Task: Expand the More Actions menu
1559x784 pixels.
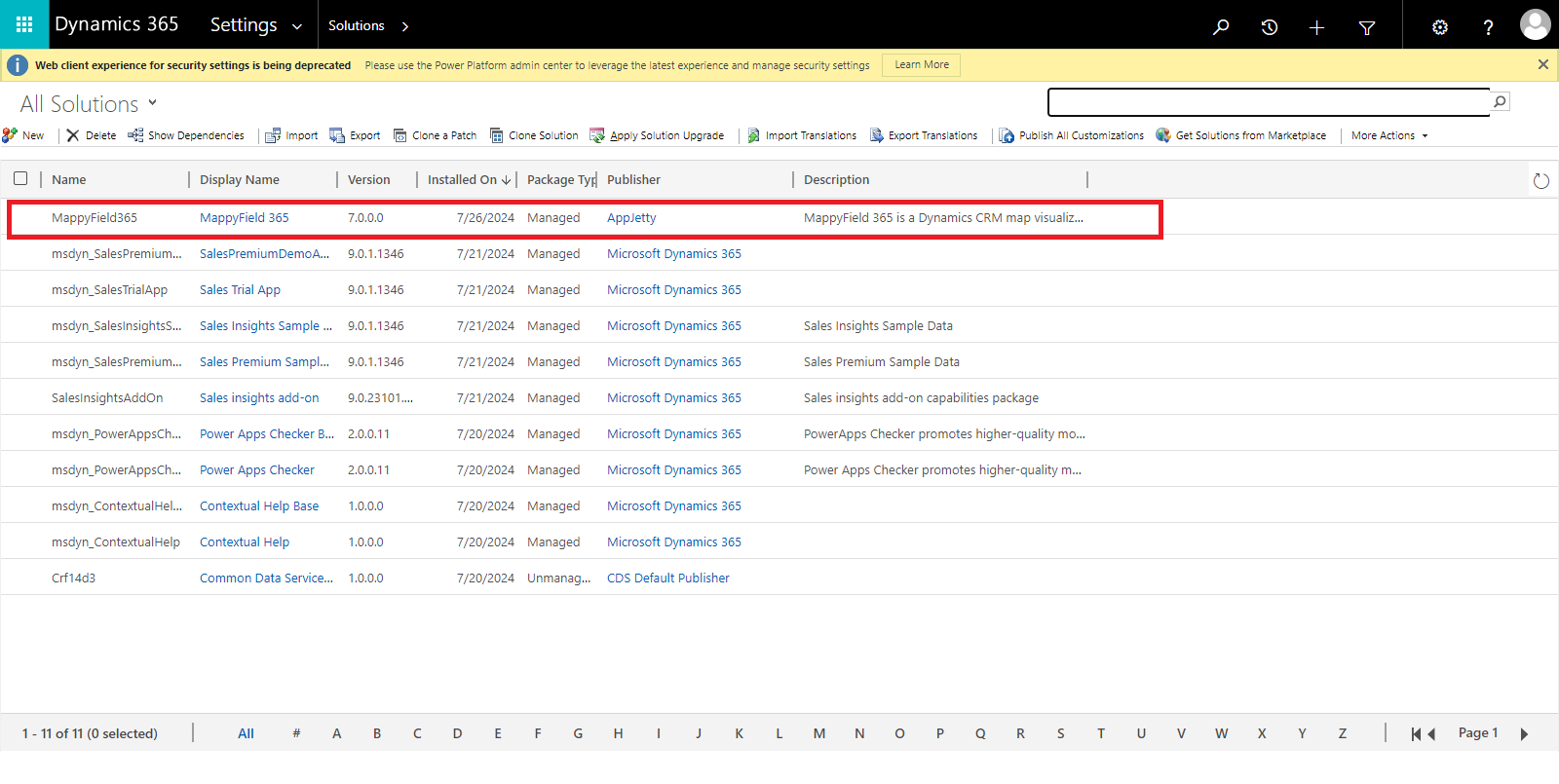Action: point(1388,135)
